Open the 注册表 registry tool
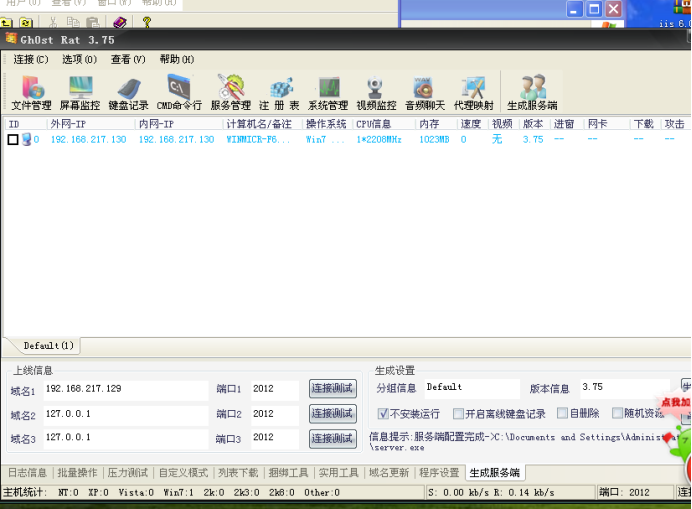Viewport: 692px width, 509px height. pos(279,92)
